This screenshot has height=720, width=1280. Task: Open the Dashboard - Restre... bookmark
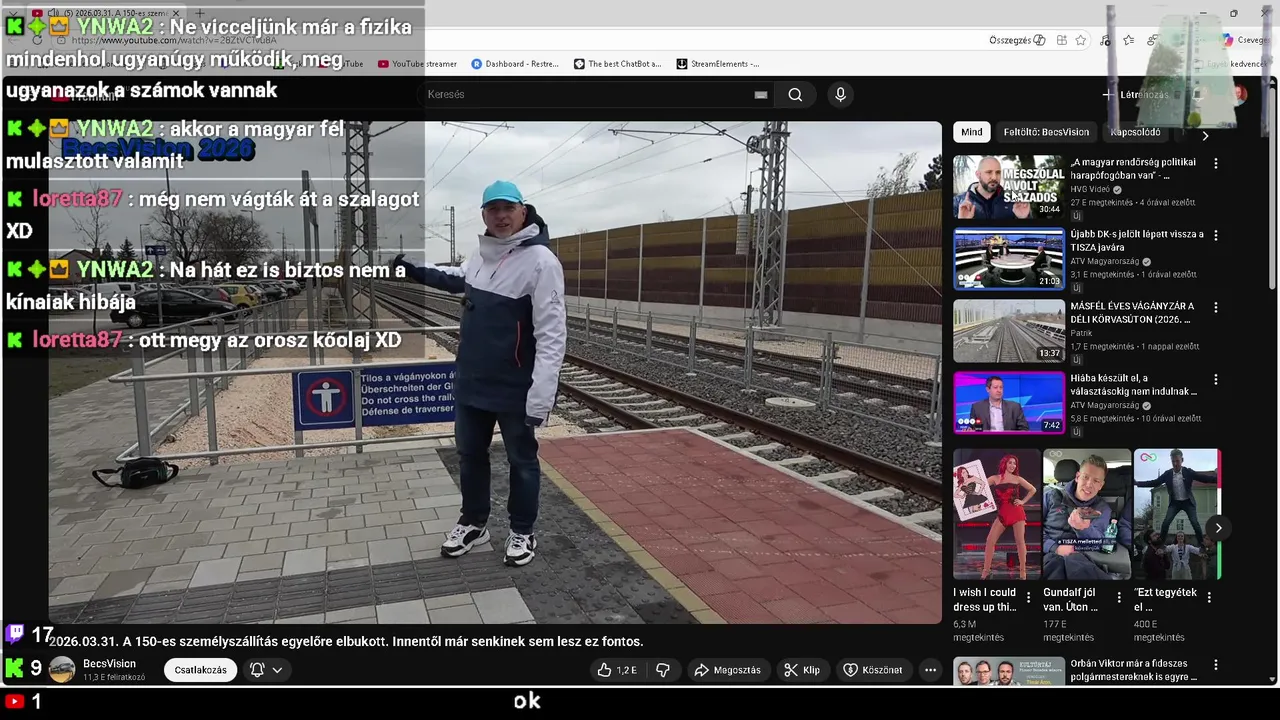click(x=515, y=64)
